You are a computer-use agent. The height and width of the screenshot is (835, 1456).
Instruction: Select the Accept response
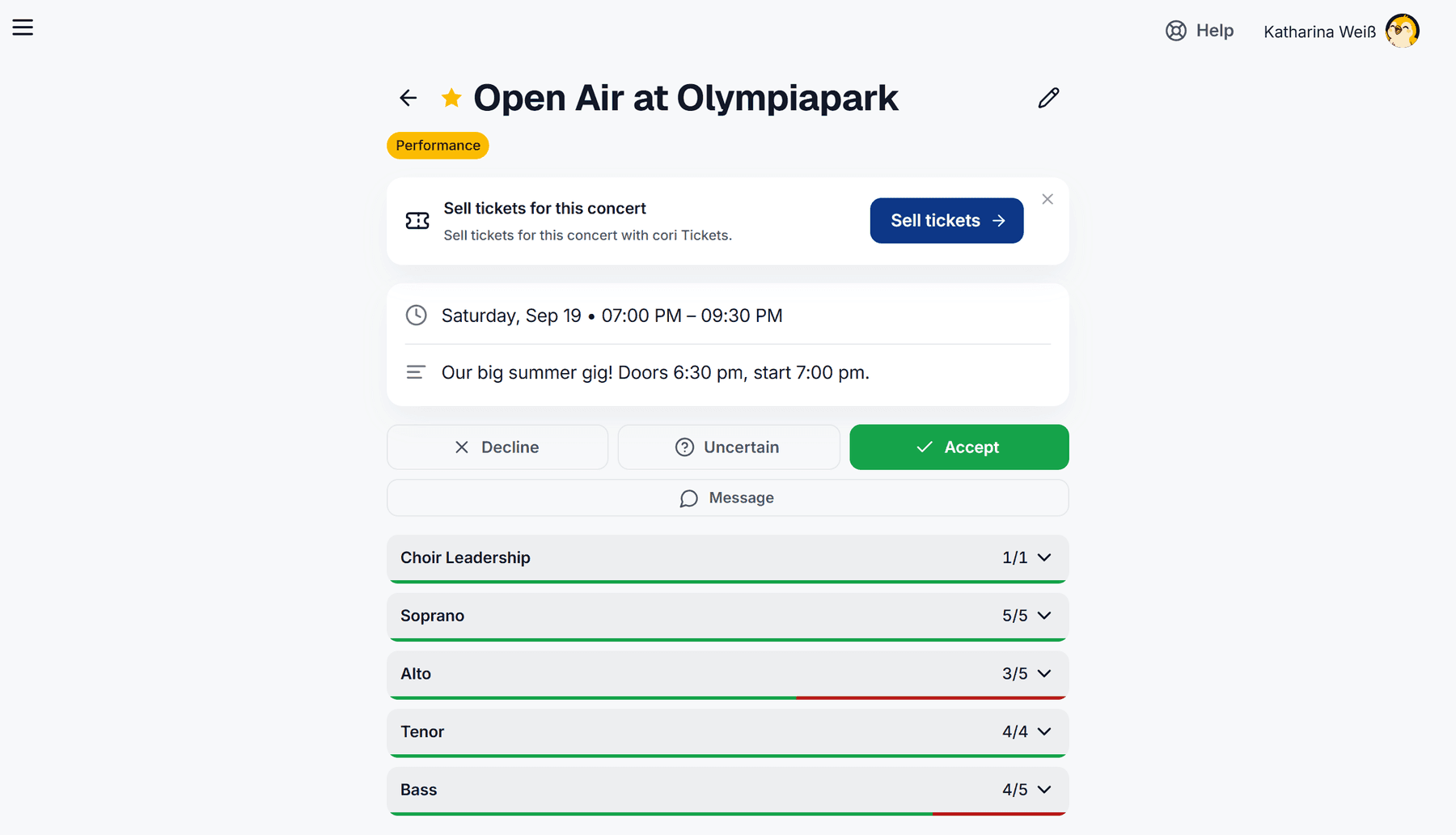click(959, 447)
